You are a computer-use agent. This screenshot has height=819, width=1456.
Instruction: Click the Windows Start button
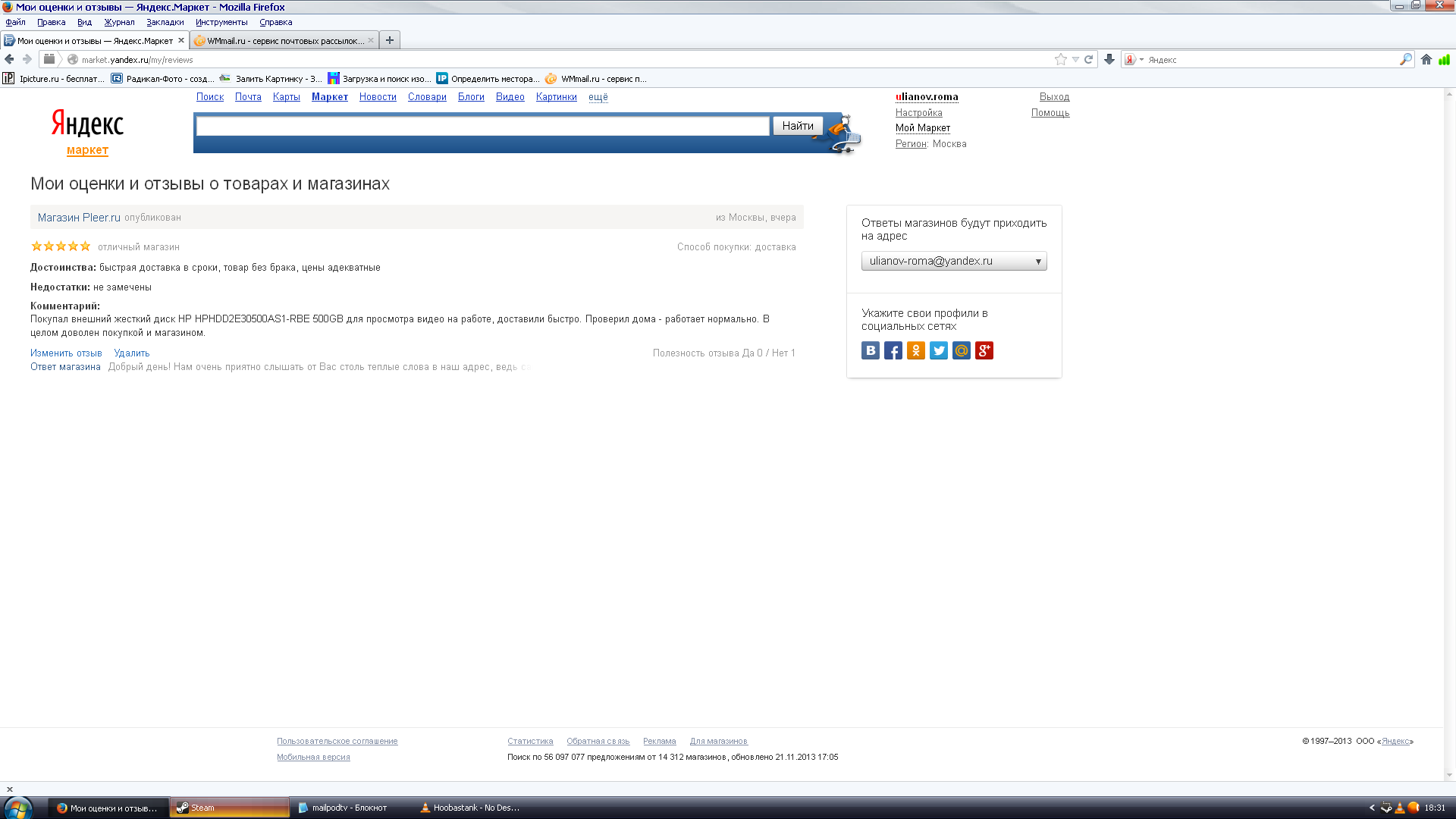pos(18,808)
